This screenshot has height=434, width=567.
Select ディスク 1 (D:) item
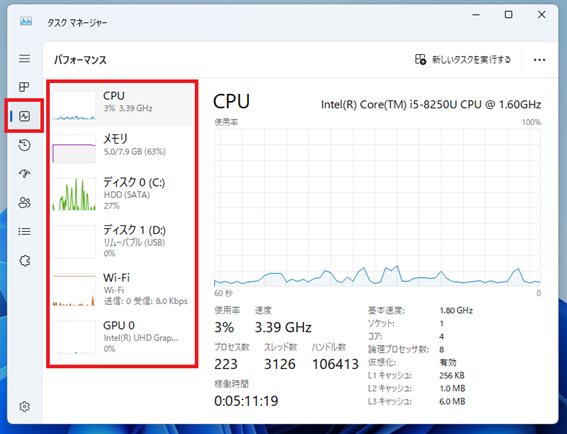[122, 241]
